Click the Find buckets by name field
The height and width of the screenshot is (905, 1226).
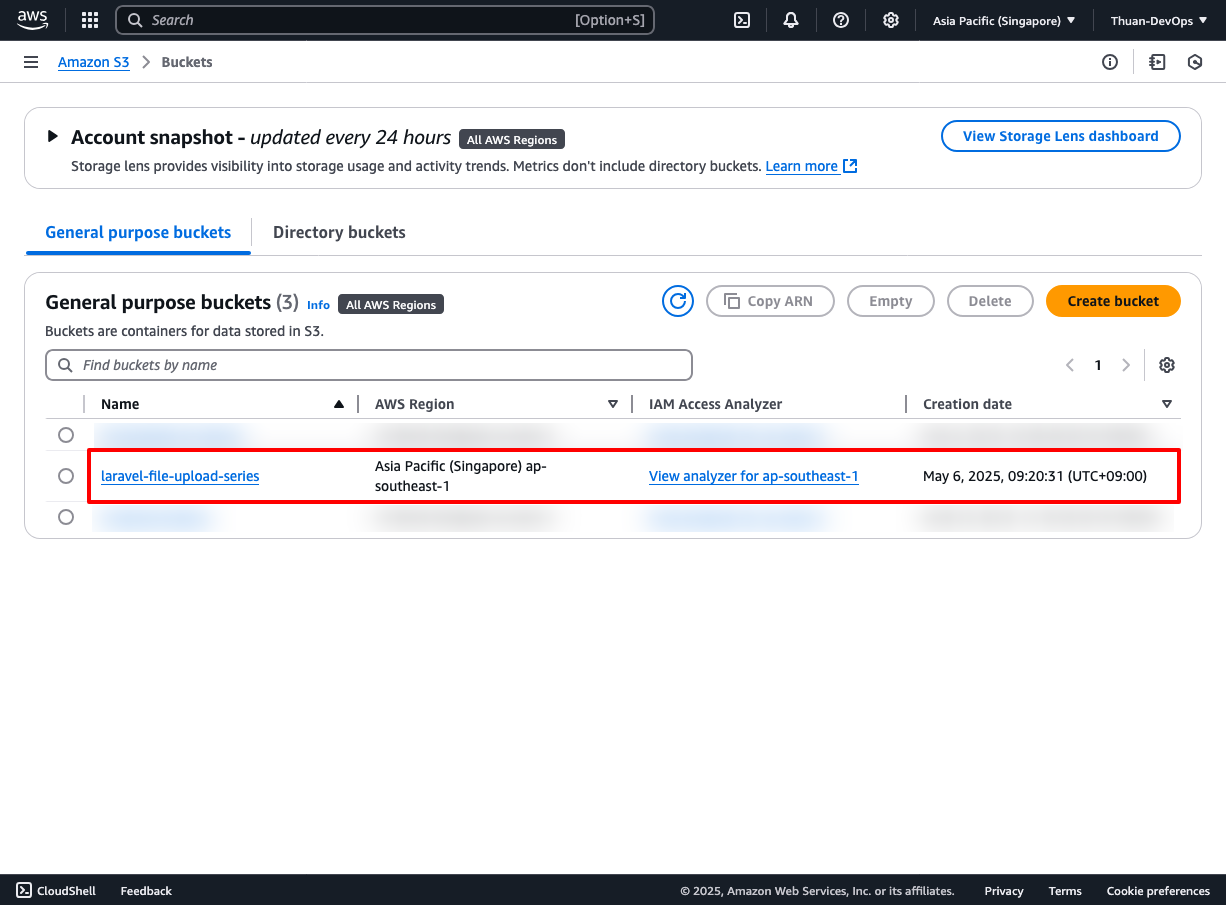(x=369, y=365)
